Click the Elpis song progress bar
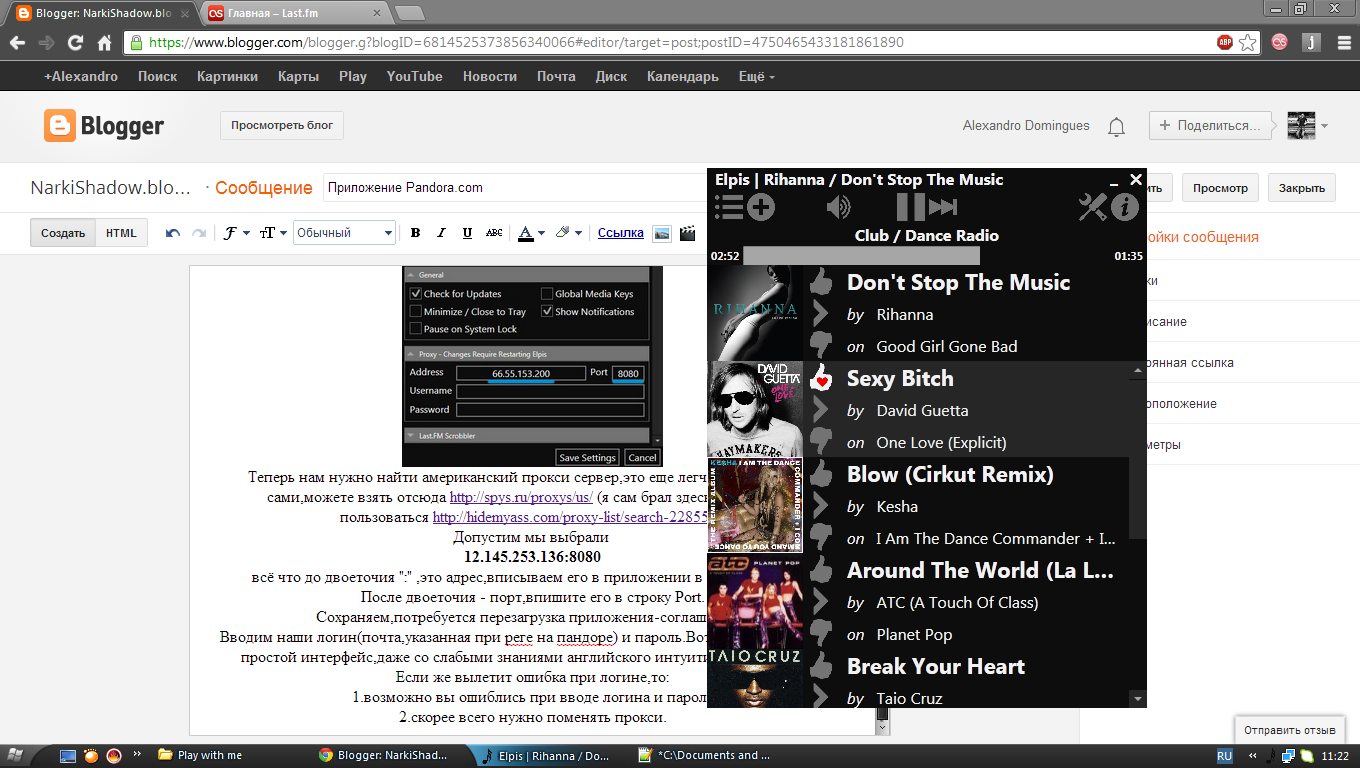Image resolution: width=1360 pixels, height=768 pixels. click(926, 256)
